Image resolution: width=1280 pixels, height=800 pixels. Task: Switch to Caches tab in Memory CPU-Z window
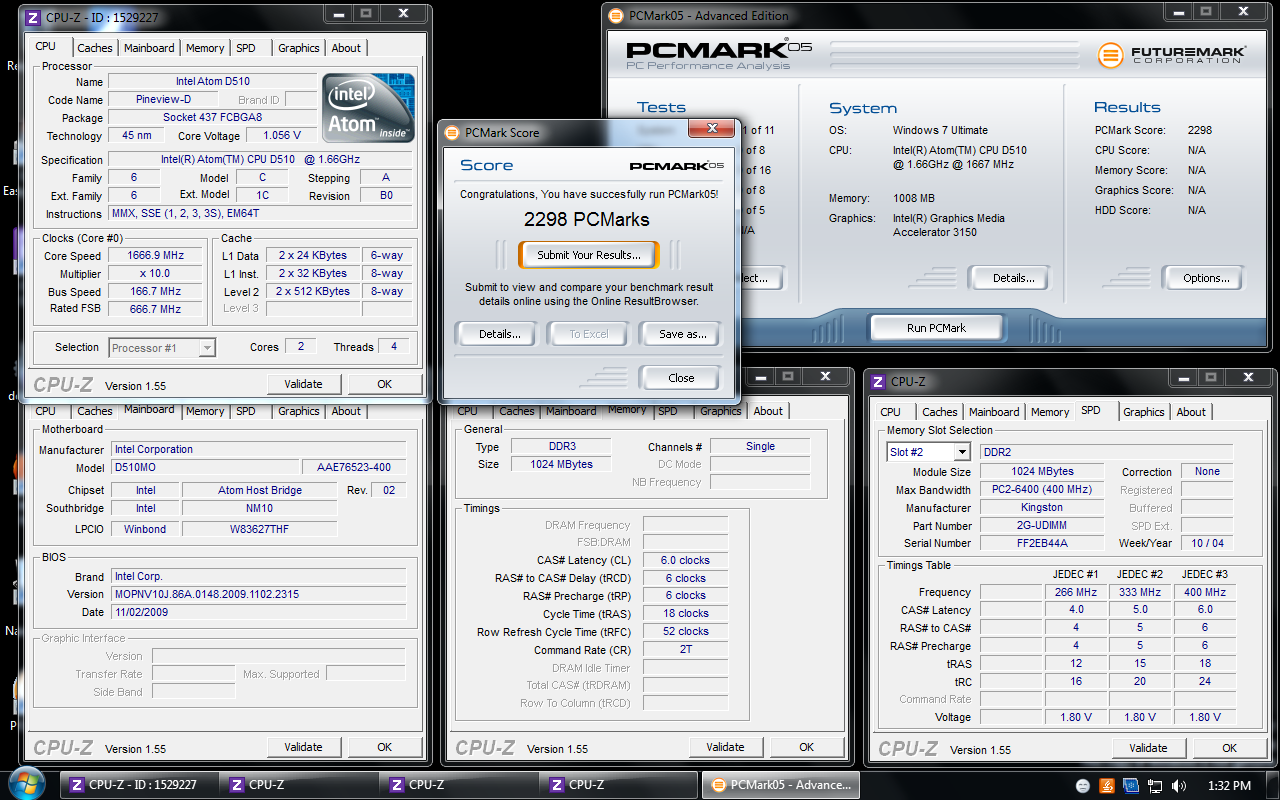[x=517, y=411]
